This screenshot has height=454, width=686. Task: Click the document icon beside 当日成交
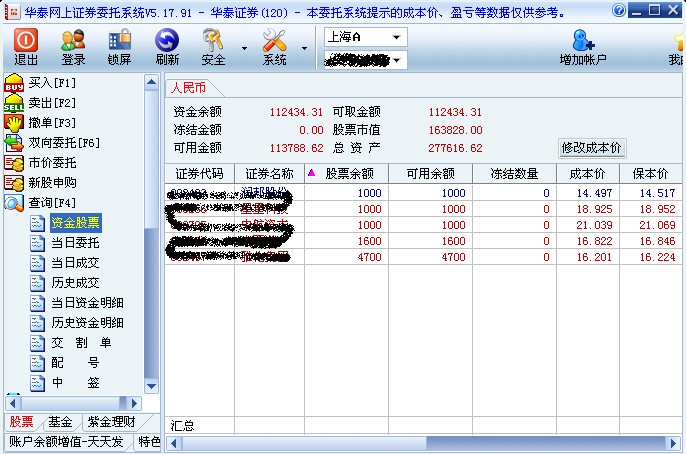click(x=37, y=263)
